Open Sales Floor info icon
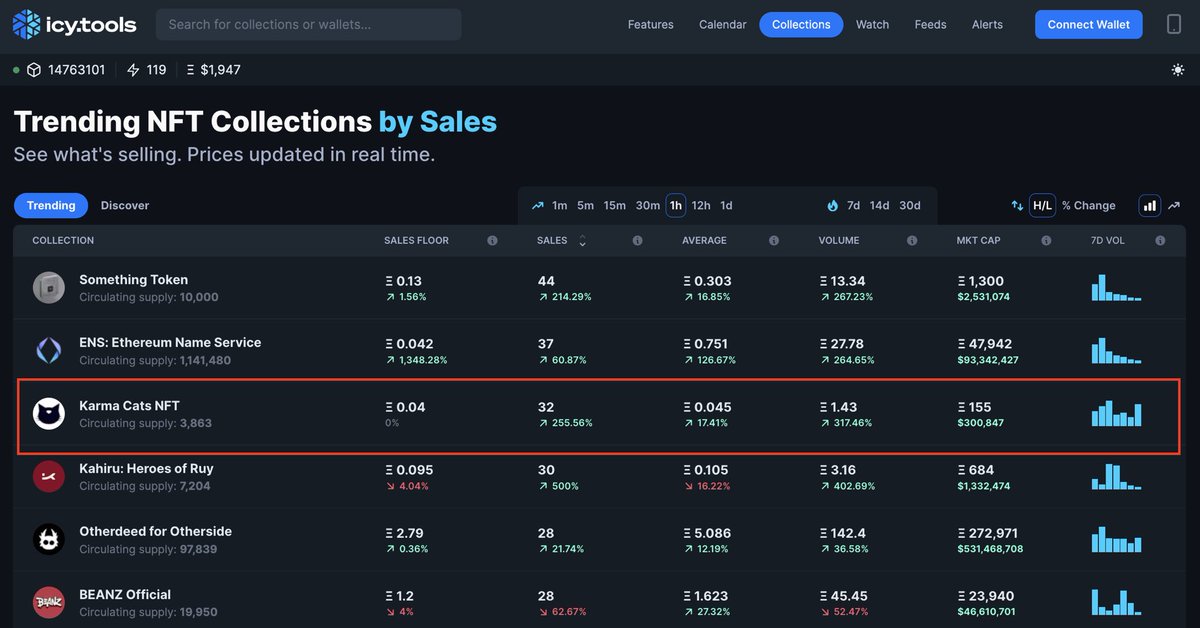Screen dimensions: 1200x628 pos(492,241)
